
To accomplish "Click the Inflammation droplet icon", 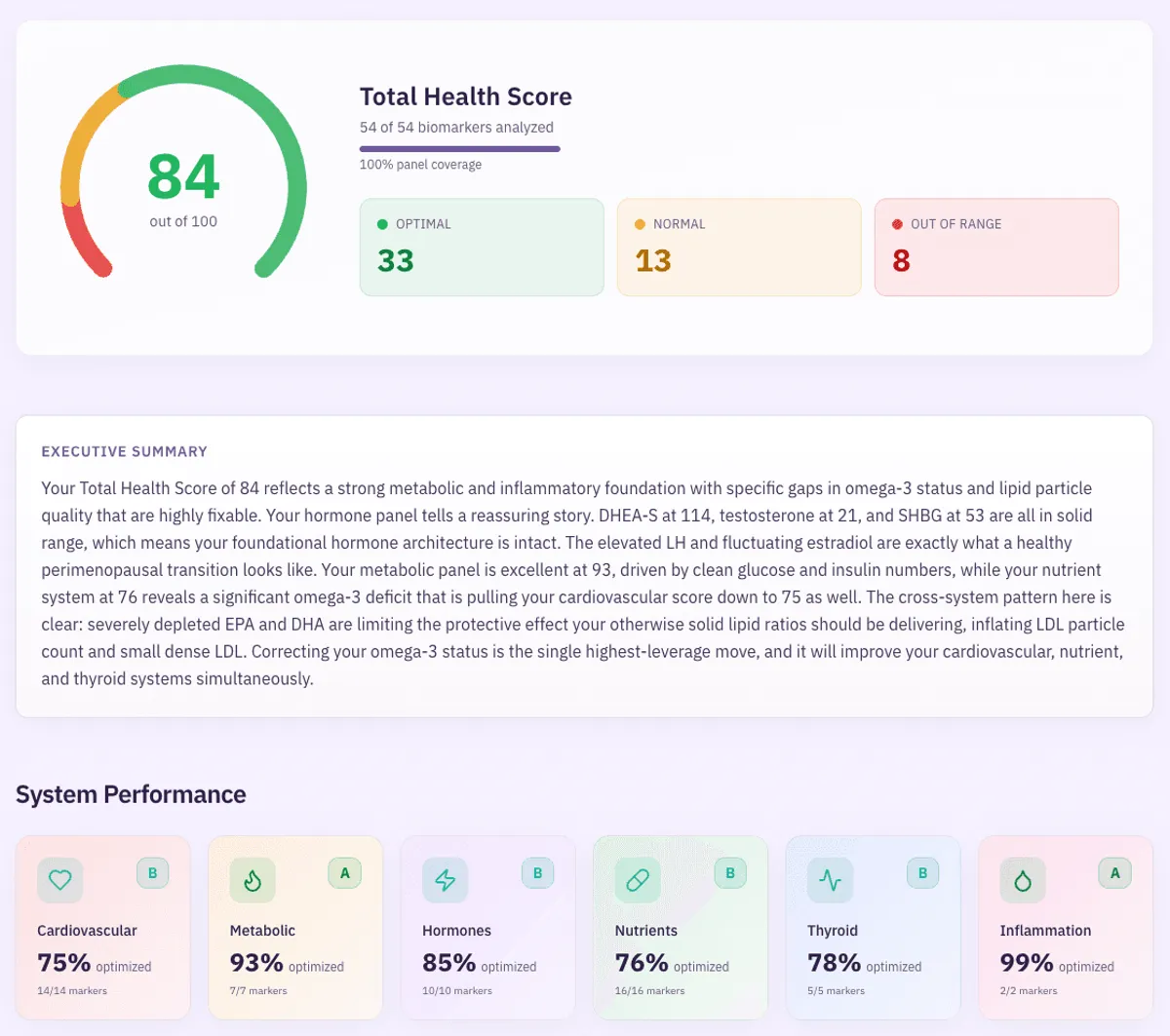I will (1022, 880).
